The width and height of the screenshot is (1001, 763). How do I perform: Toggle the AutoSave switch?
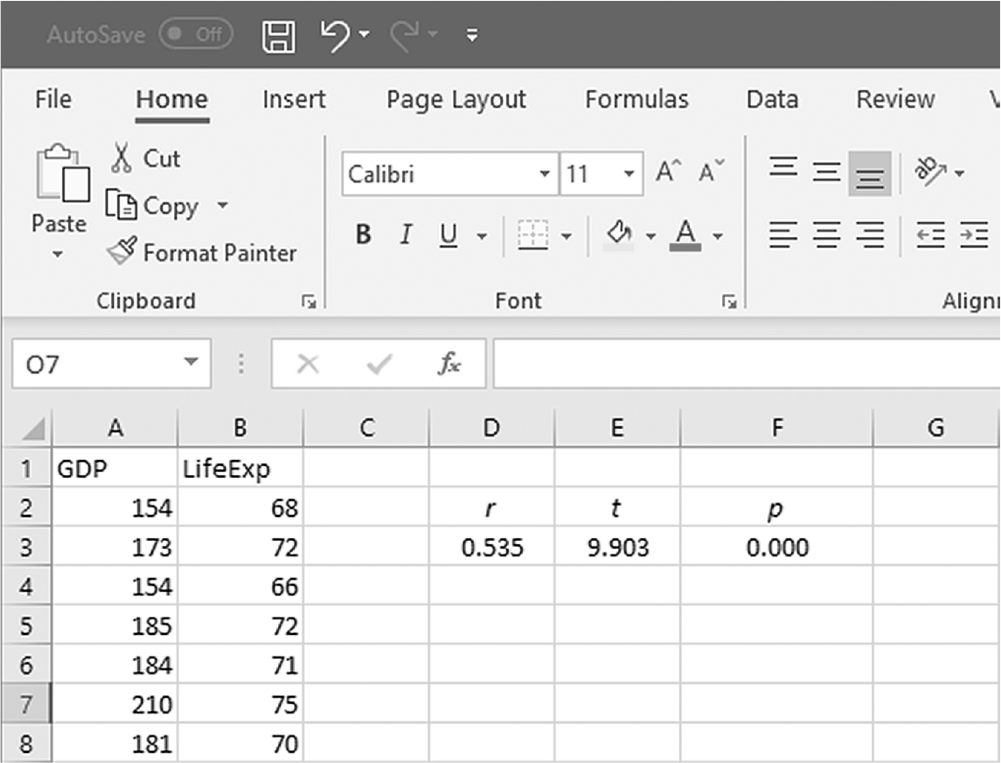coord(196,34)
